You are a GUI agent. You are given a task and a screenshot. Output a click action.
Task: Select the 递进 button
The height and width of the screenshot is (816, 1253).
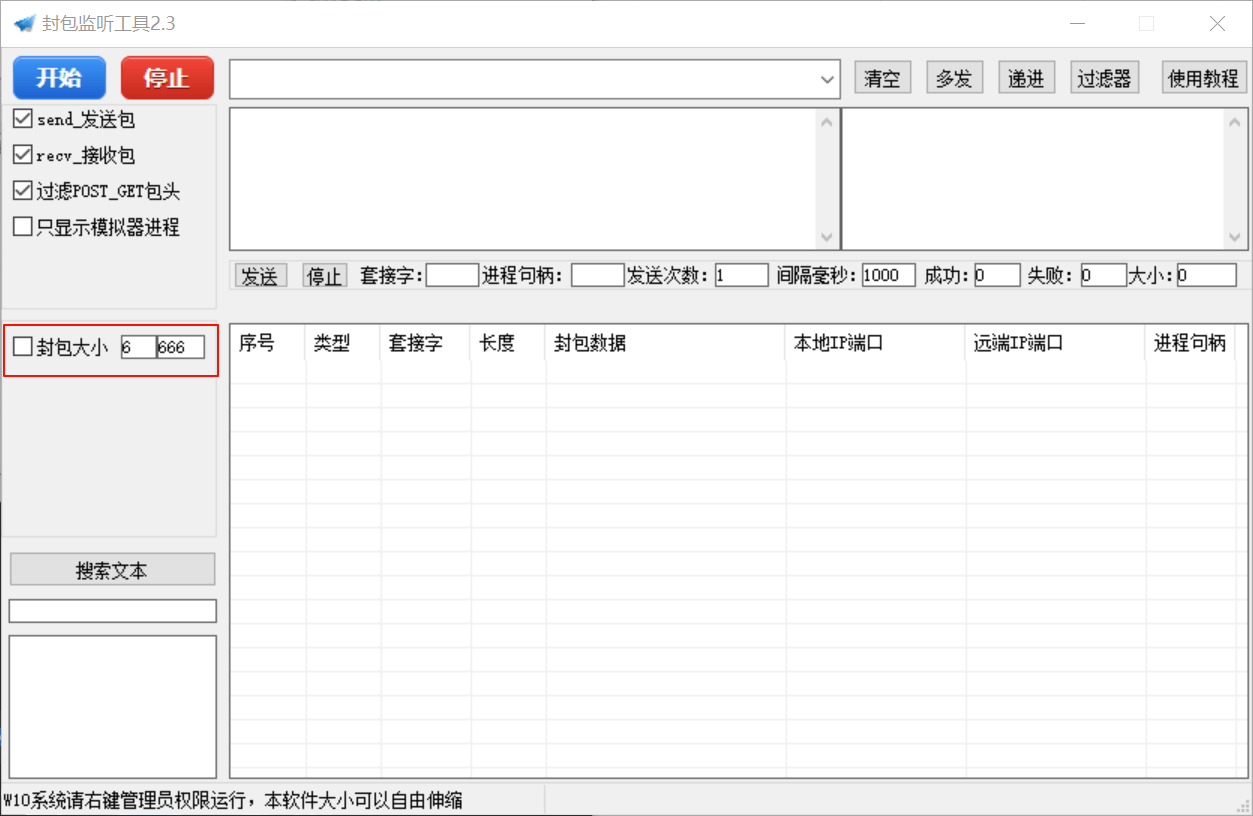1026,78
